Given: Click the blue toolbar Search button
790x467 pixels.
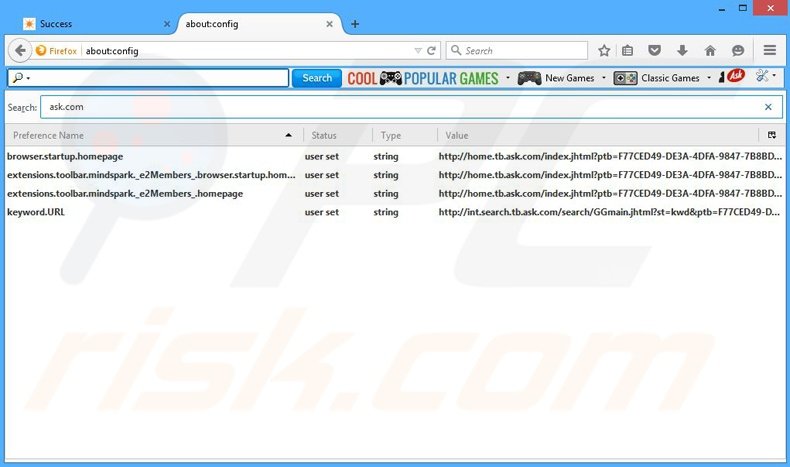Looking at the screenshot, I should click(317, 78).
